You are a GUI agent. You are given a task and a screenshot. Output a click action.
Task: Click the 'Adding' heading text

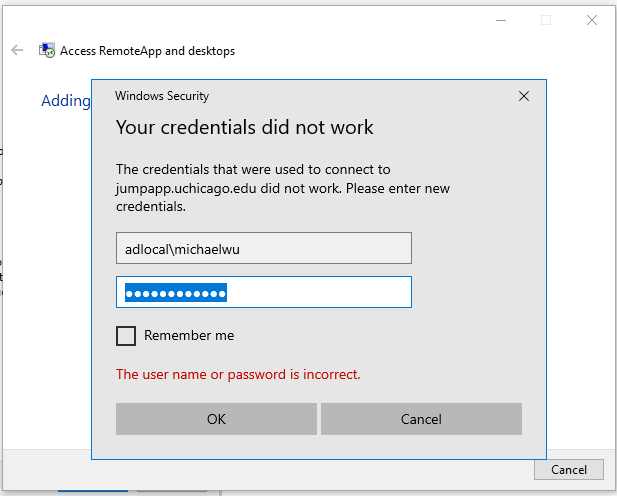click(65, 101)
